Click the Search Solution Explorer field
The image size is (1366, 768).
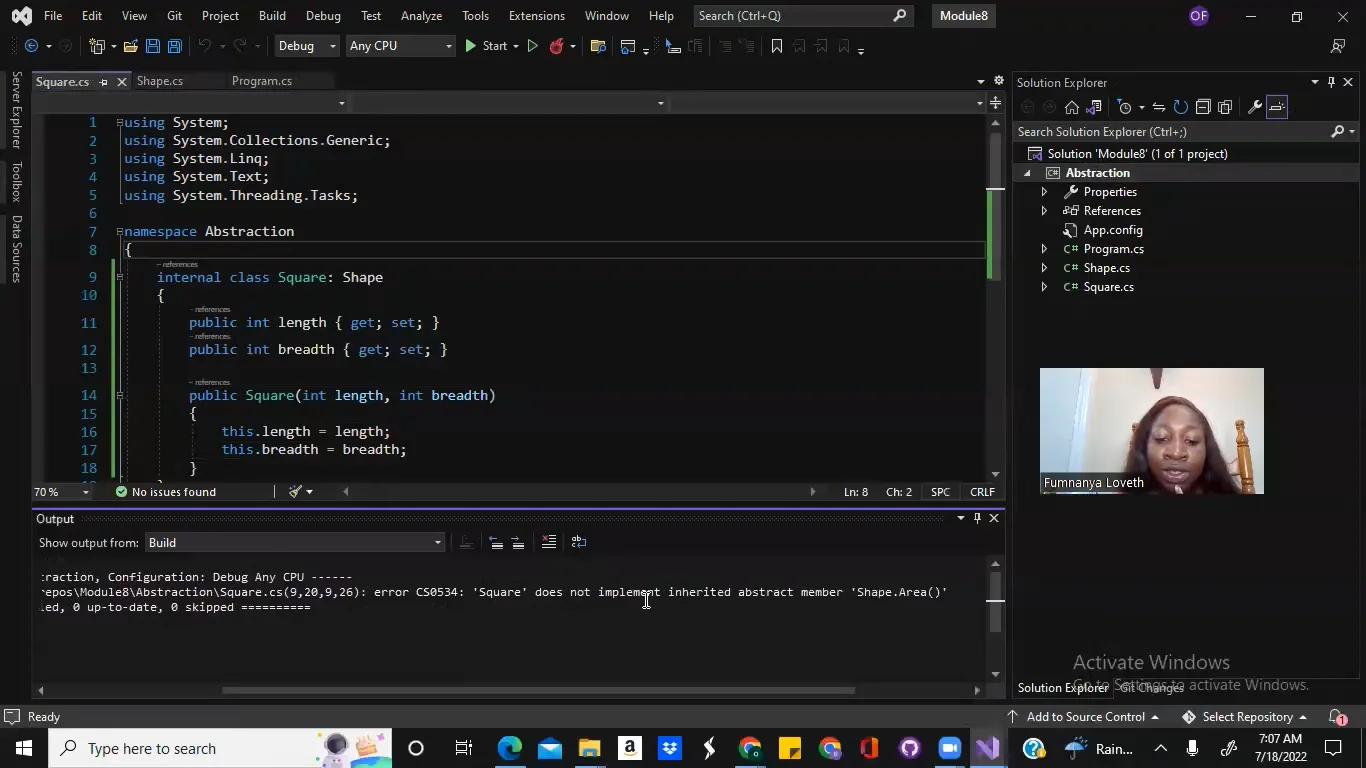(1172, 132)
